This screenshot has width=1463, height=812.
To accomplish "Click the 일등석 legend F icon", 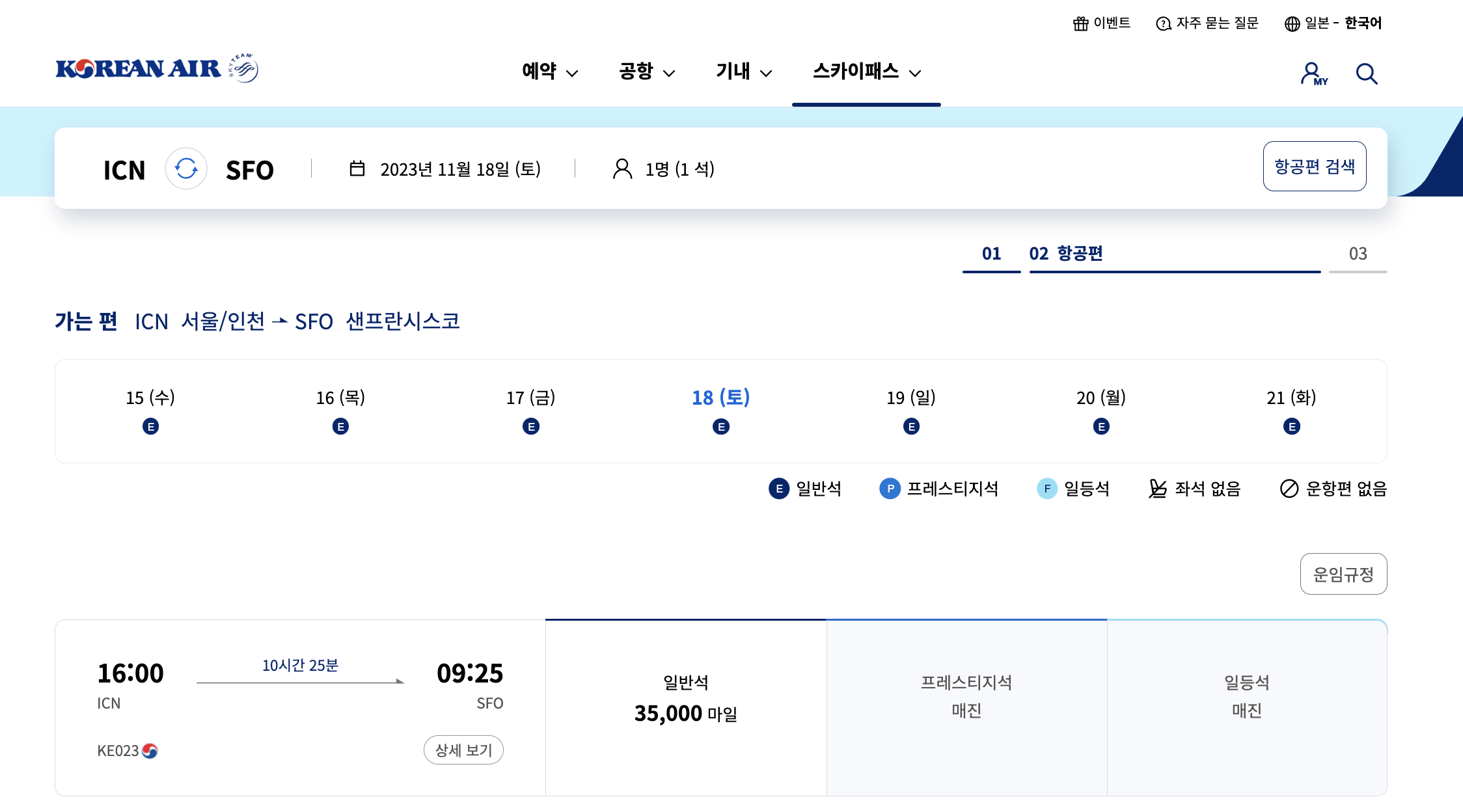I will click(1047, 489).
